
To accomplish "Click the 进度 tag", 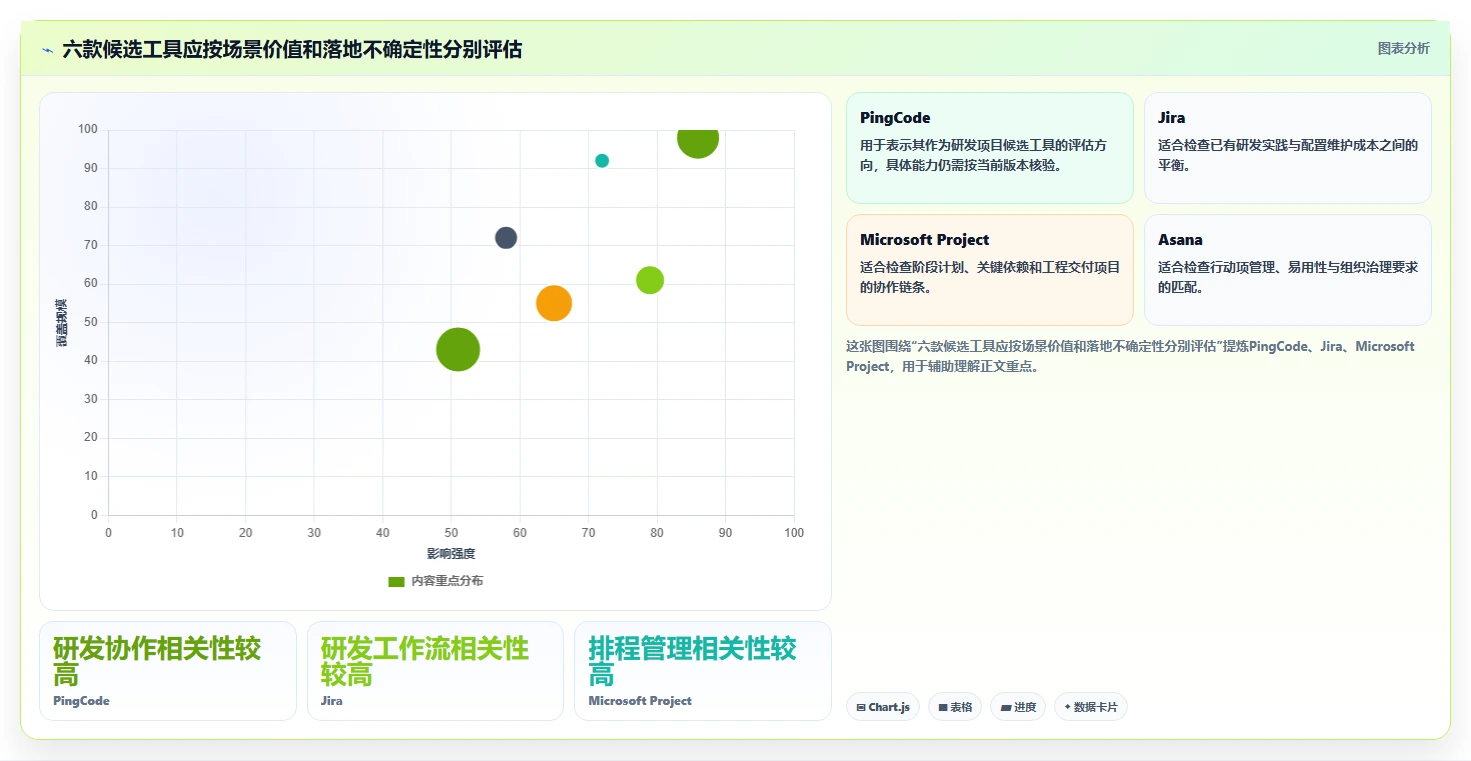I will [1018, 707].
